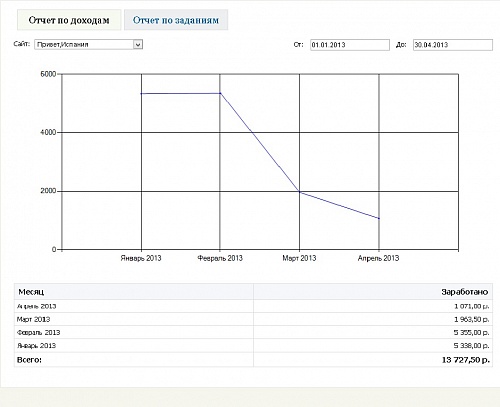The height and width of the screenshot is (407, 500).
Task: Click the Апрель 2013 axis label
Action: (x=378, y=258)
